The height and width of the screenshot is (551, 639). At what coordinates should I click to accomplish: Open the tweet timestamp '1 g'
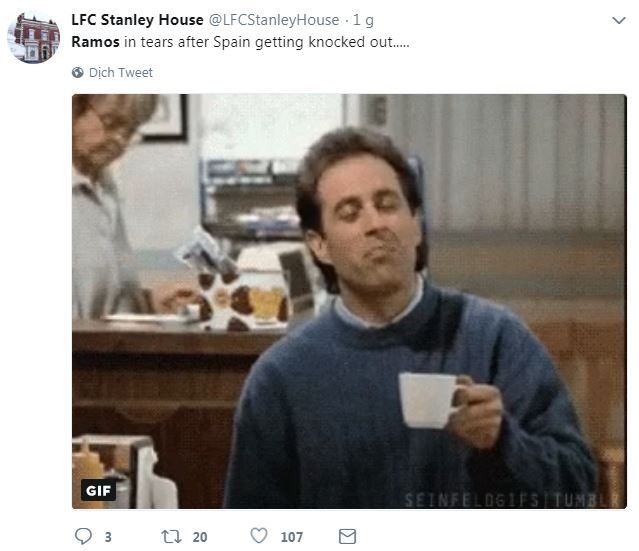[x=363, y=20]
